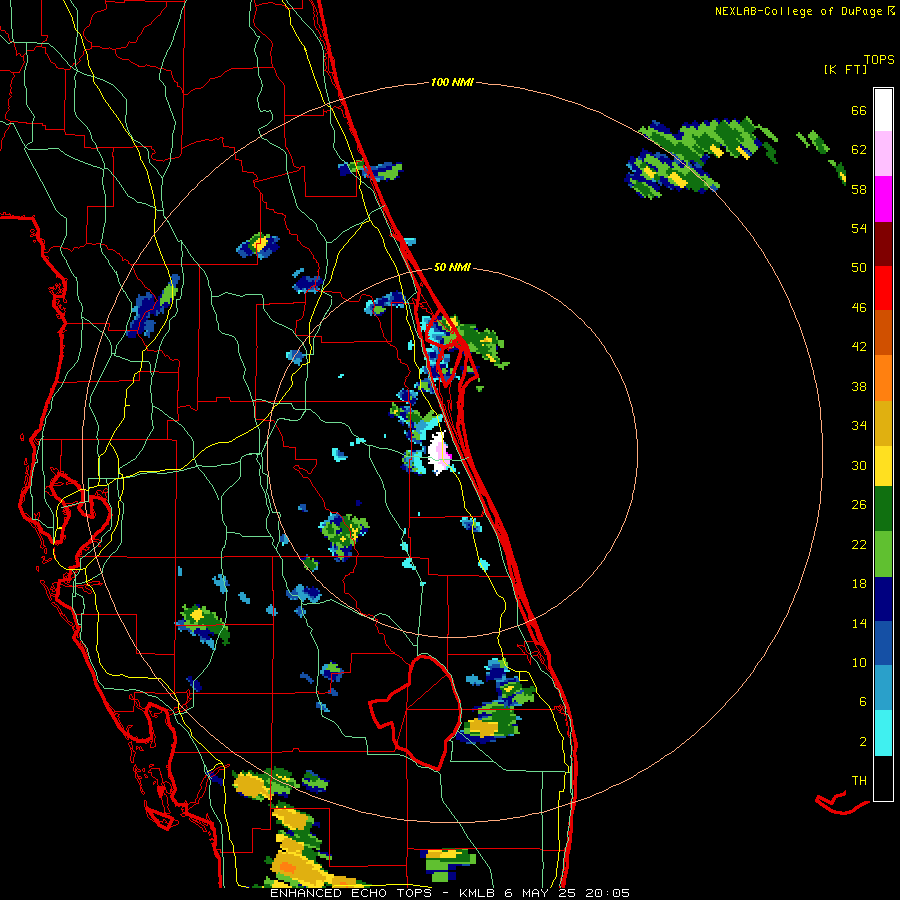Click the navy blue legend color block

(x=883, y=599)
